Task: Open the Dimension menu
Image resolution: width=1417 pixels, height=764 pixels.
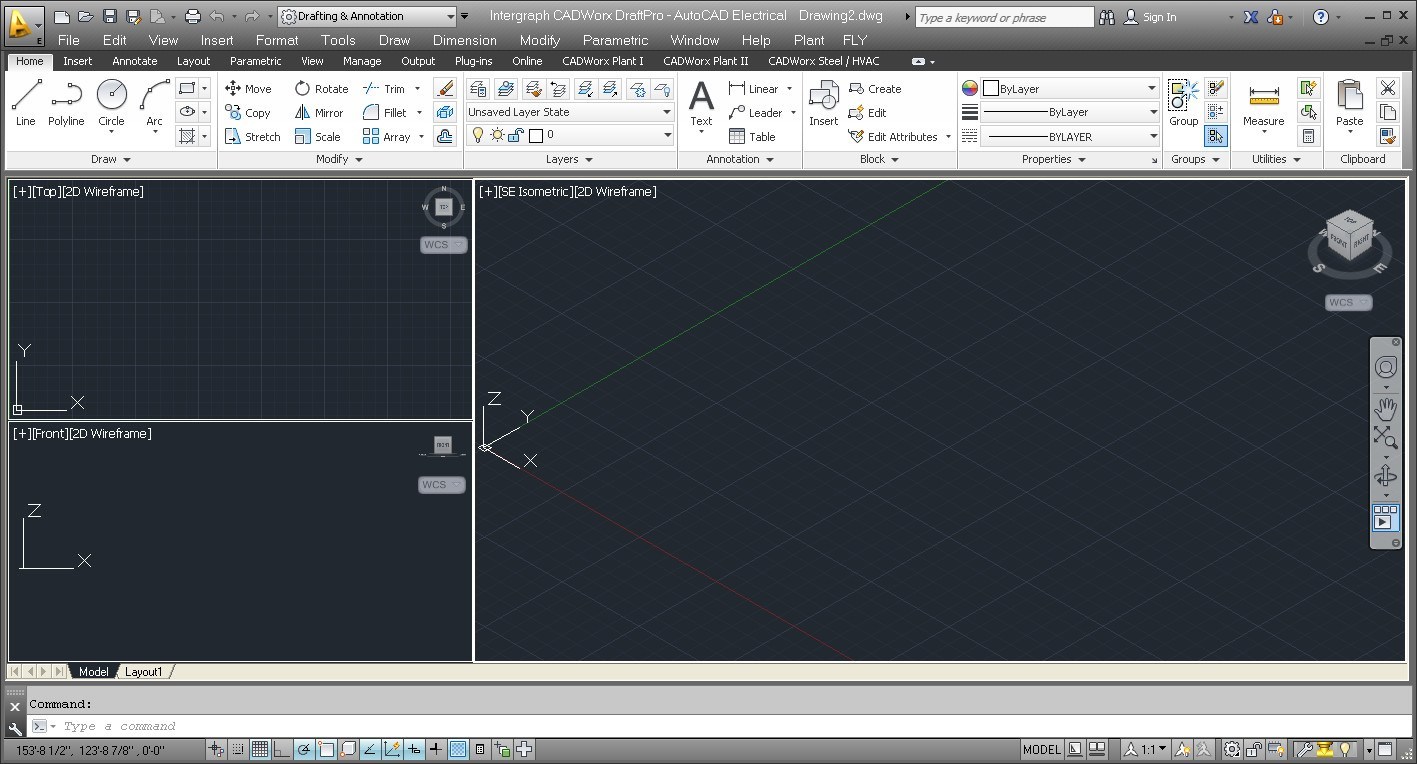Action: [x=465, y=40]
